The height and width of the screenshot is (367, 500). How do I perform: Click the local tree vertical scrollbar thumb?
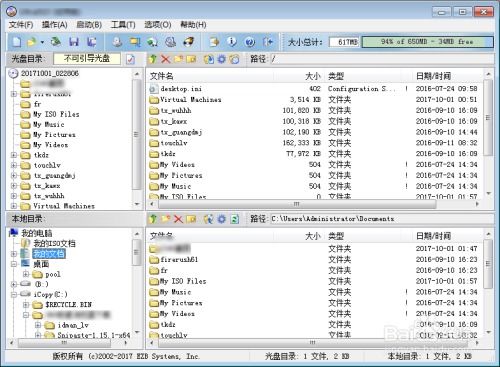pyautogui.click(x=136, y=252)
